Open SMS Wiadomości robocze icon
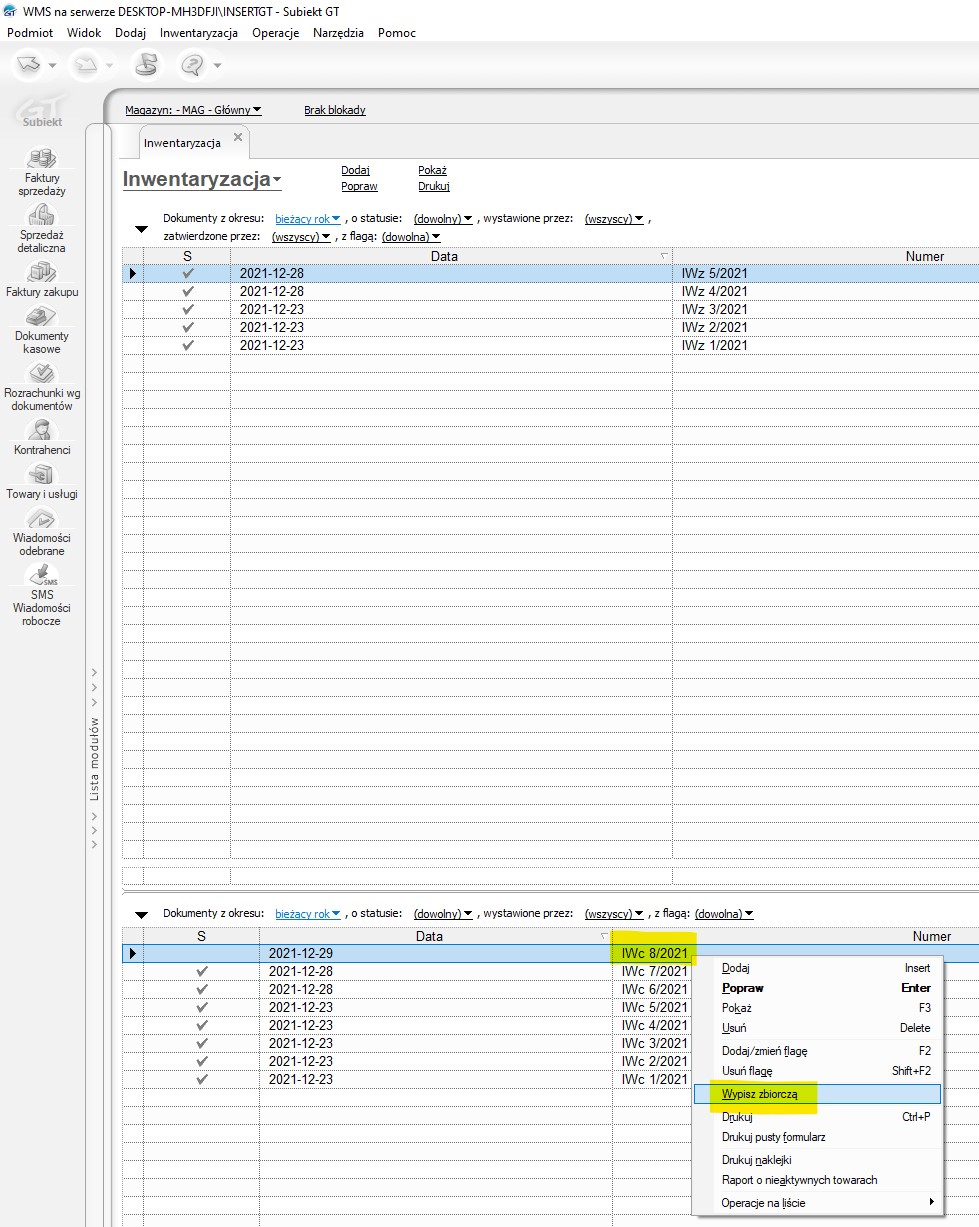This screenshot has height=1227, width=979. coord(42,576)
